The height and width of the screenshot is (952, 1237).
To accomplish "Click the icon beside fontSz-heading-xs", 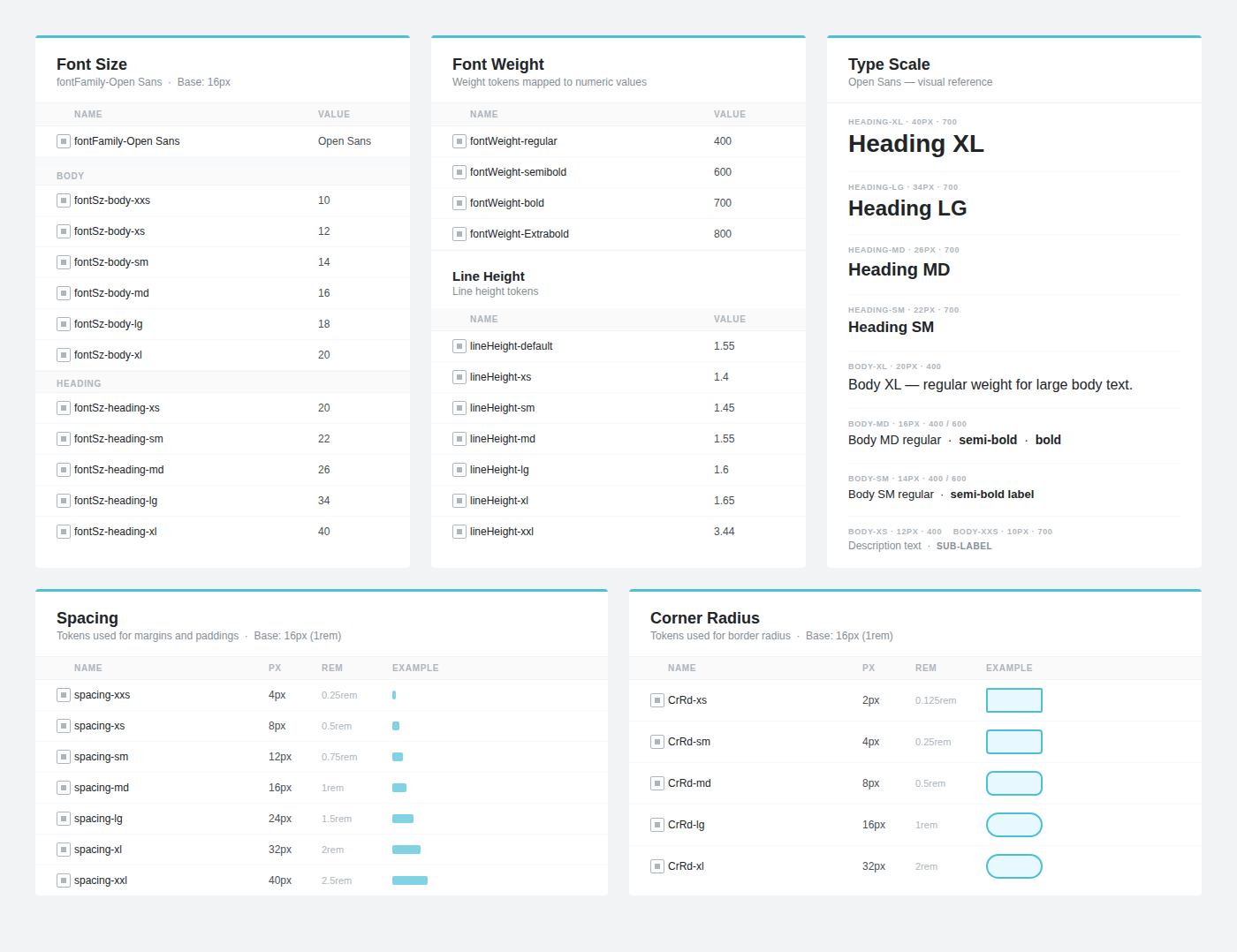I will 64,408.
